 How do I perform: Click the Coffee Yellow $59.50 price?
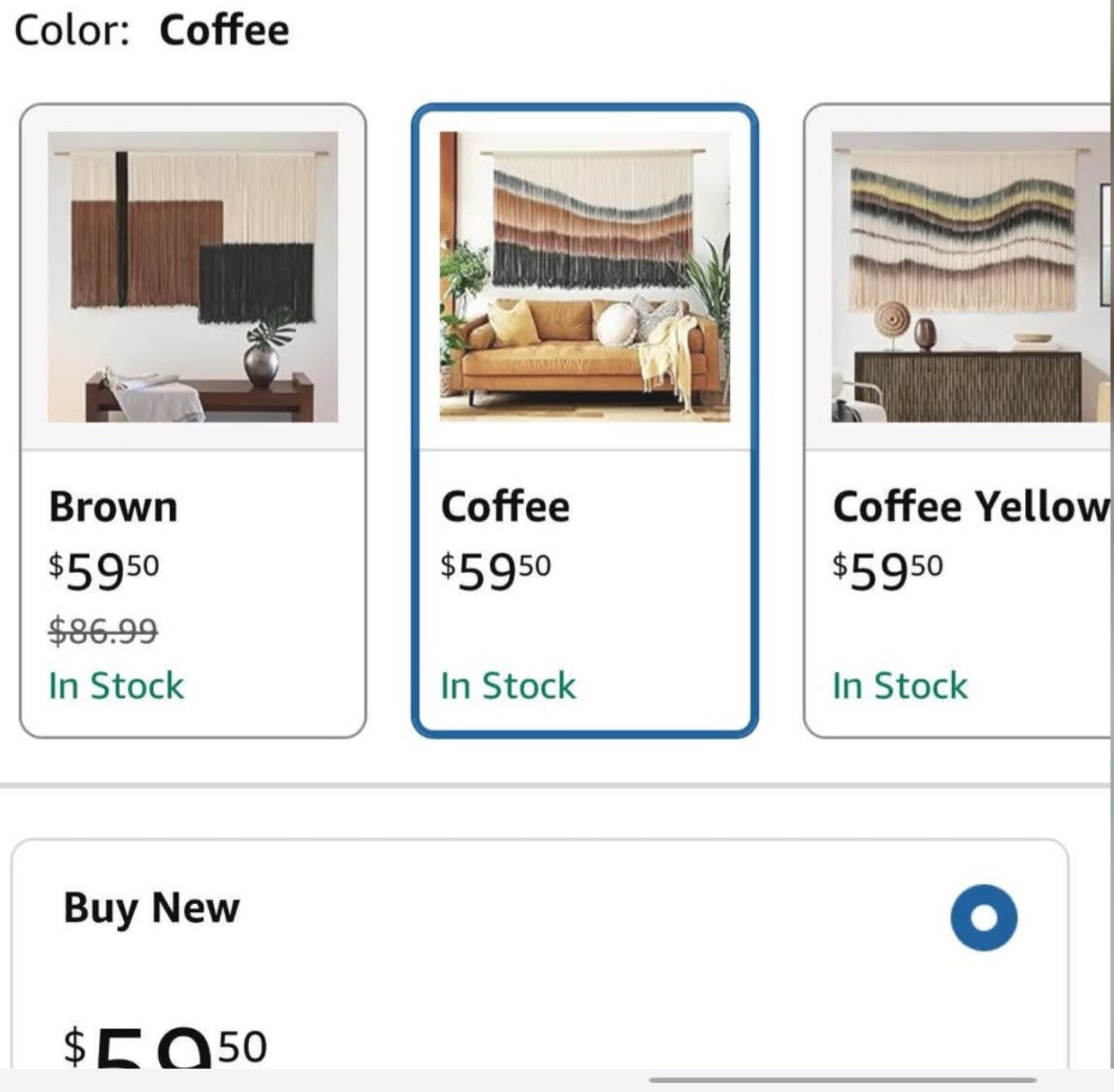[887, 570]
